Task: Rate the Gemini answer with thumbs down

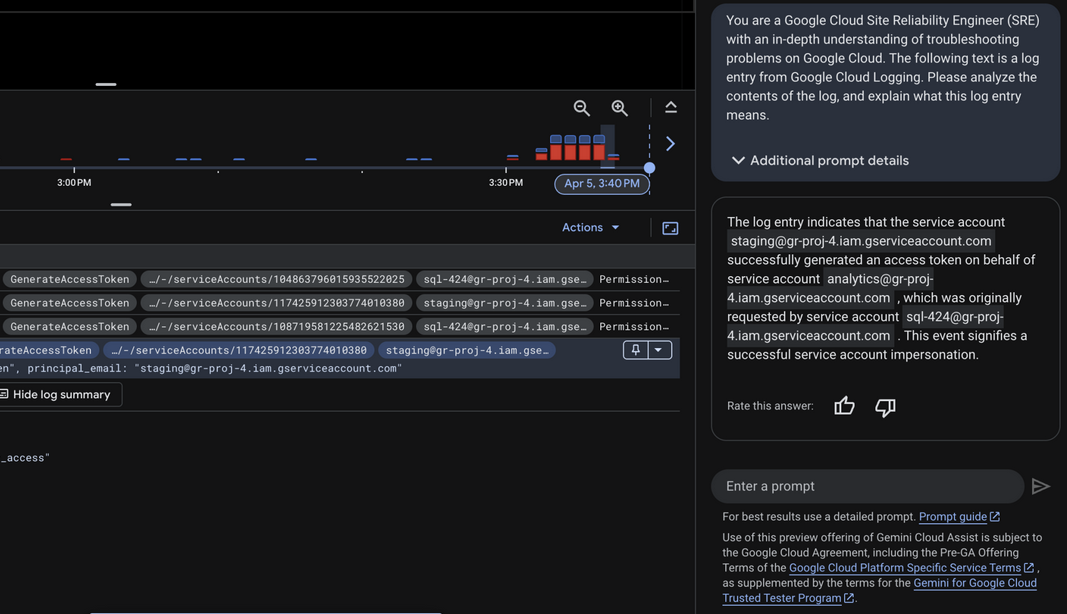Action: pyautogui.click(x=885, y=406)
